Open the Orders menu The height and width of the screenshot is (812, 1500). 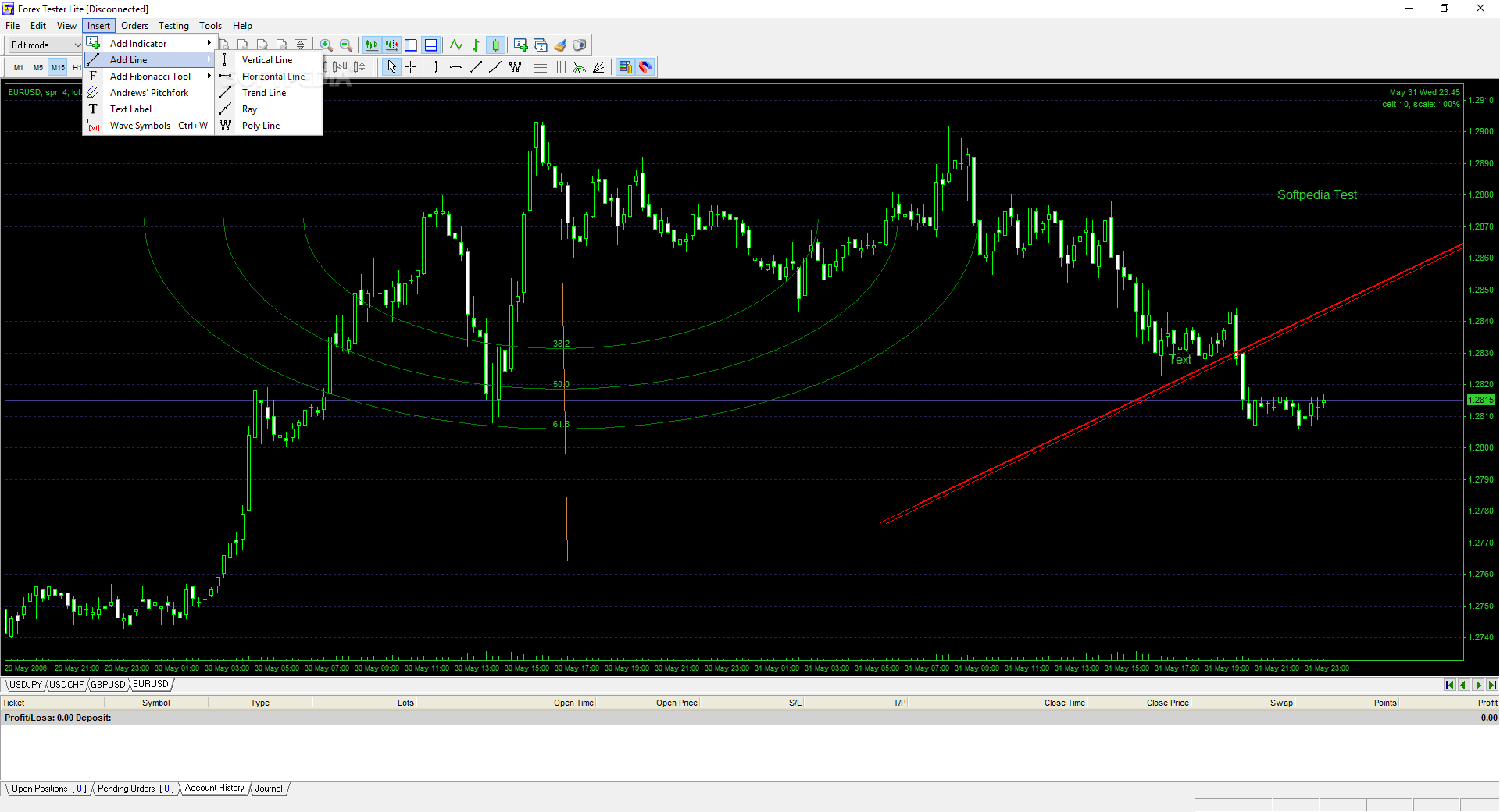[134, 26]
